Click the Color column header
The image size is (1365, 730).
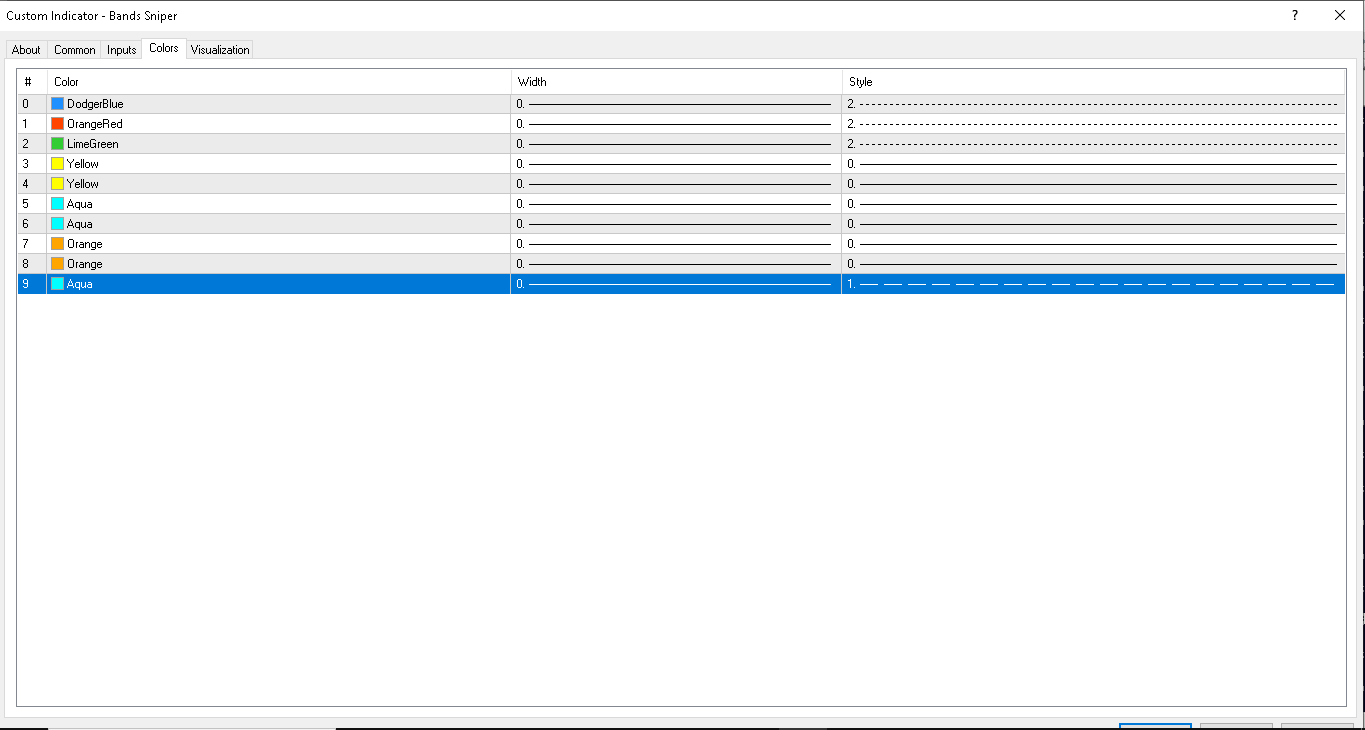[x=279, y=82]
